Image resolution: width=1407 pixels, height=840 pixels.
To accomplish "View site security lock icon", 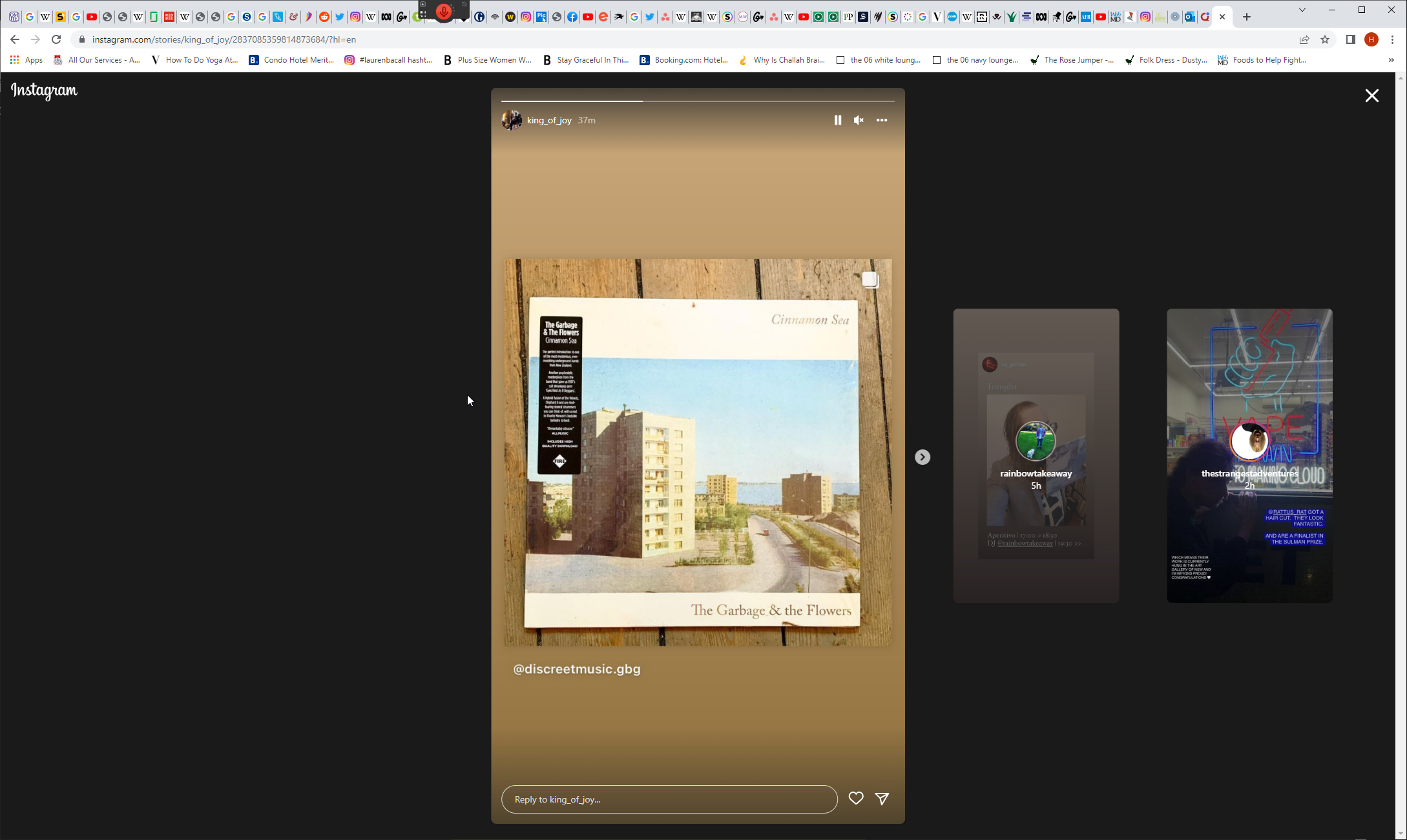I will [81, 39].
